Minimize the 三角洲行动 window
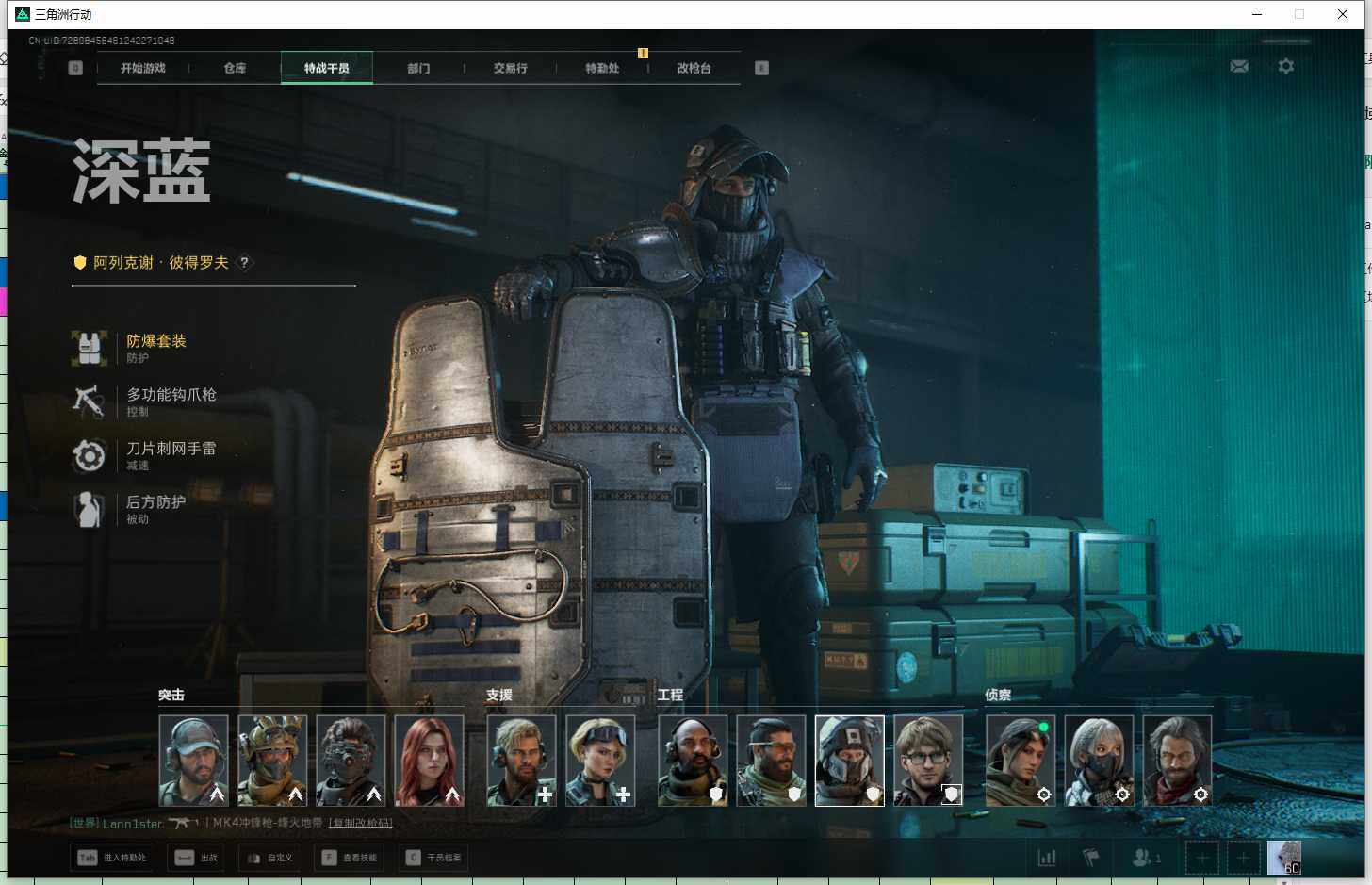Image resolution: width=1372 pixels, height=885 pixels. coord(1257,14)
